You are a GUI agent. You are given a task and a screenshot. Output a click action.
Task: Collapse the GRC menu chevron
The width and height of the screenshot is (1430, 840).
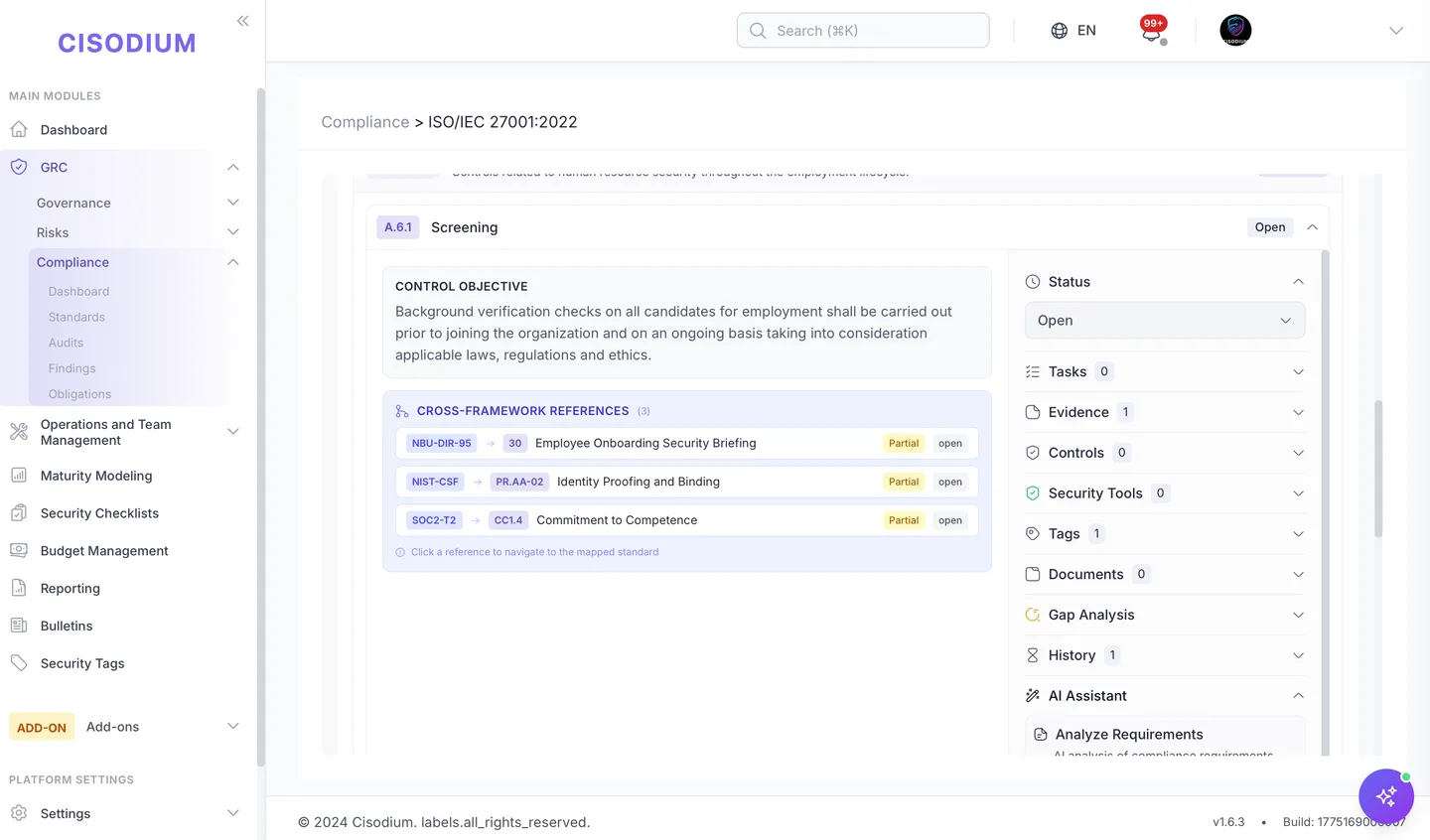(x=233, y=167)
